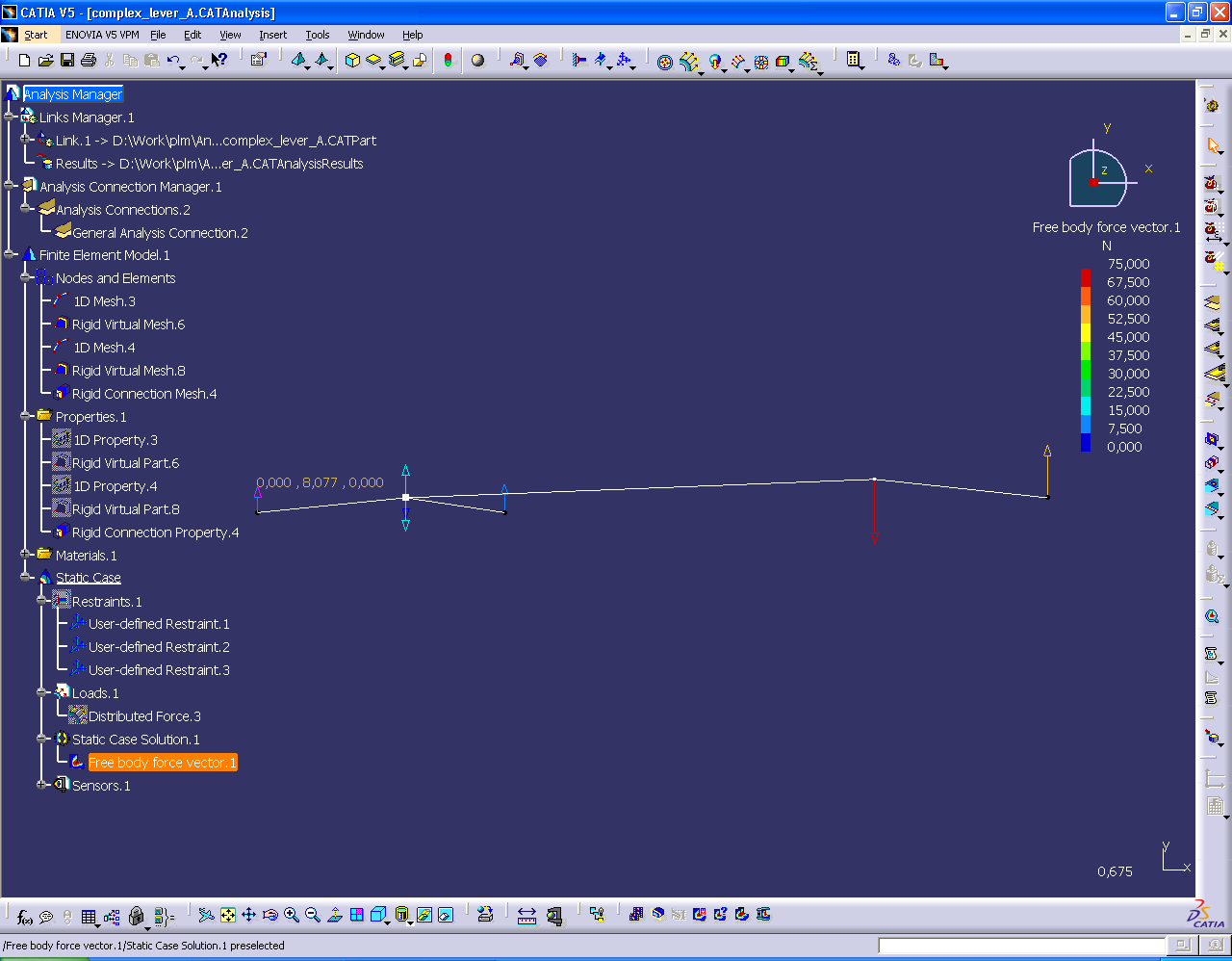Collapse the Finite Element Model.1 node
The image size is (1232, 961).
9,255
